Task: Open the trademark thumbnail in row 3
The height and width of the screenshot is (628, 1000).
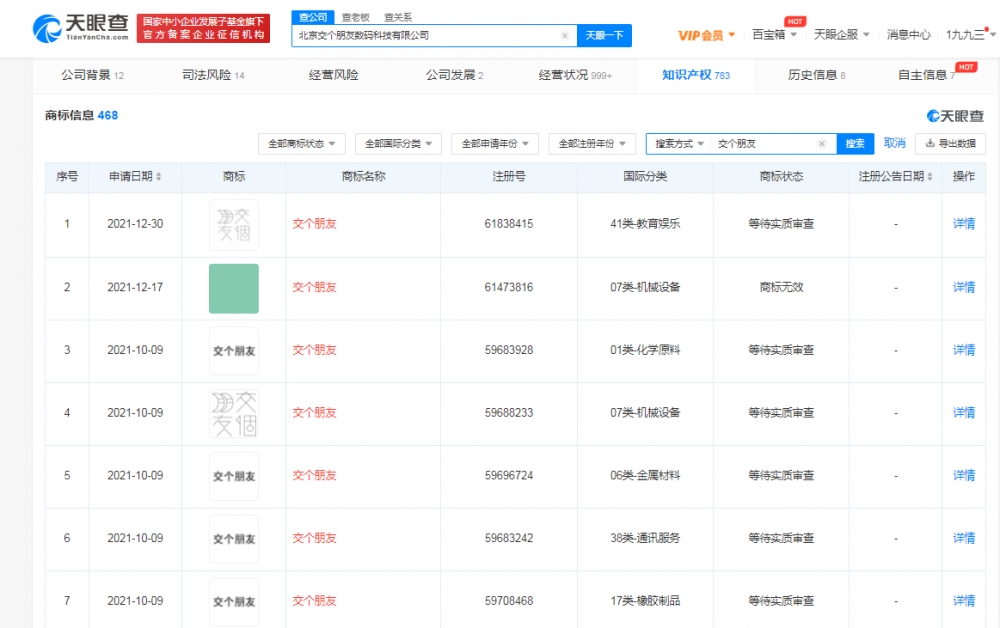Action: (234, 351)
